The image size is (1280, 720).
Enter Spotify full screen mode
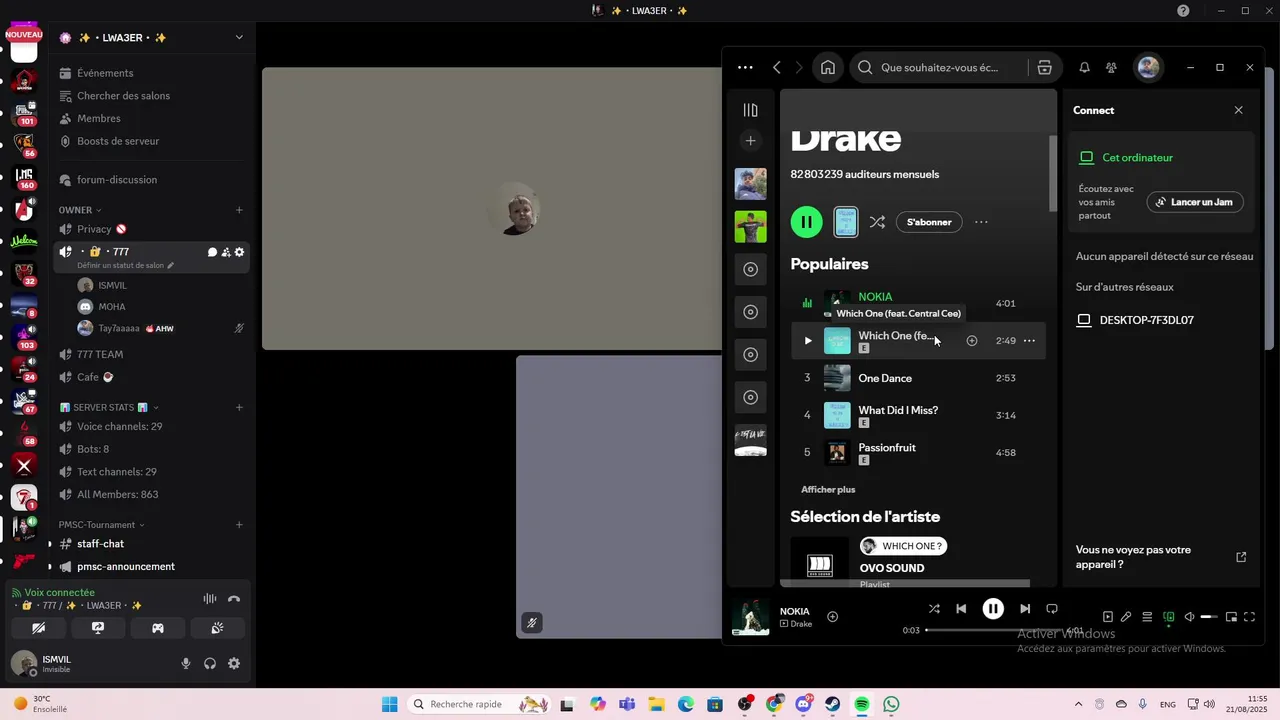(1249, 617)
